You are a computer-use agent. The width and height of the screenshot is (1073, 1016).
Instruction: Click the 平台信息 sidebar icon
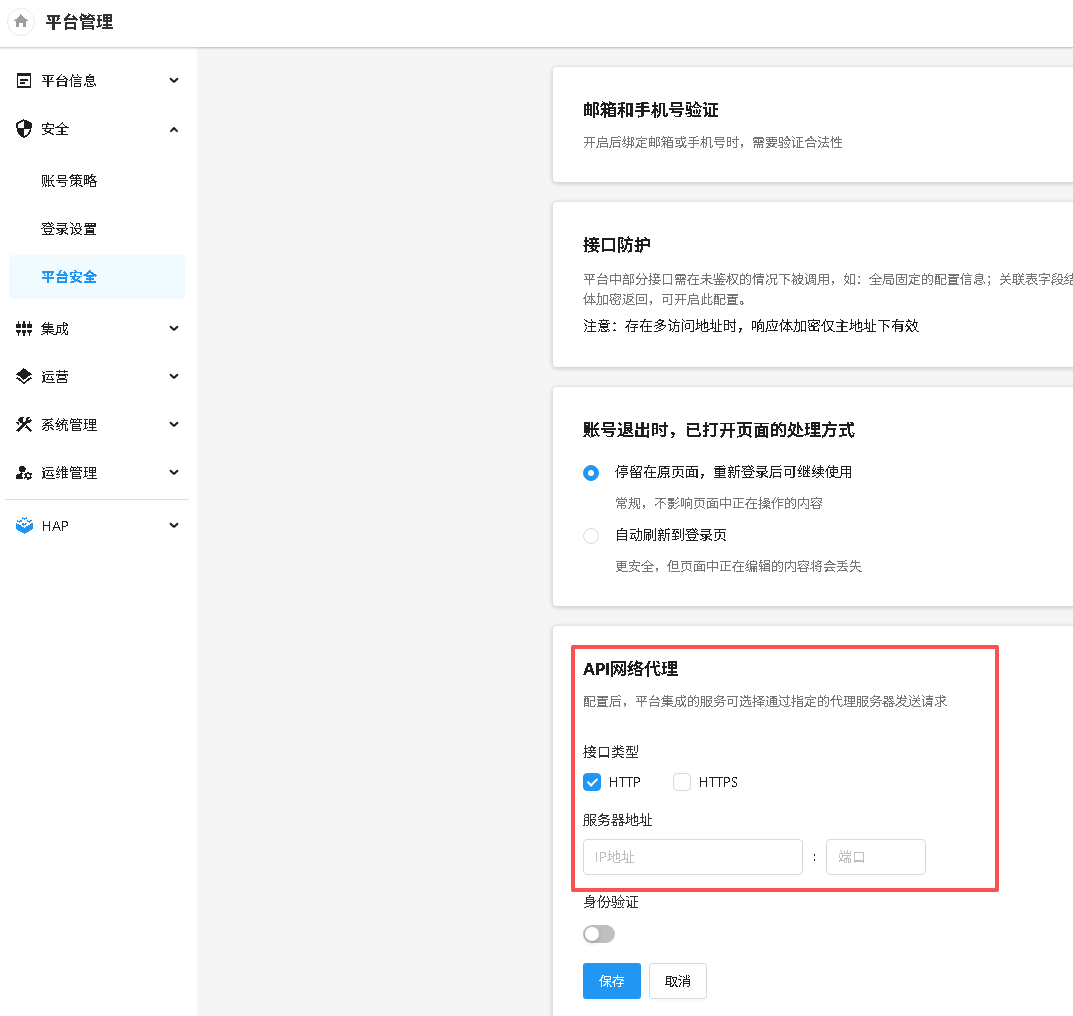[25, 81]
